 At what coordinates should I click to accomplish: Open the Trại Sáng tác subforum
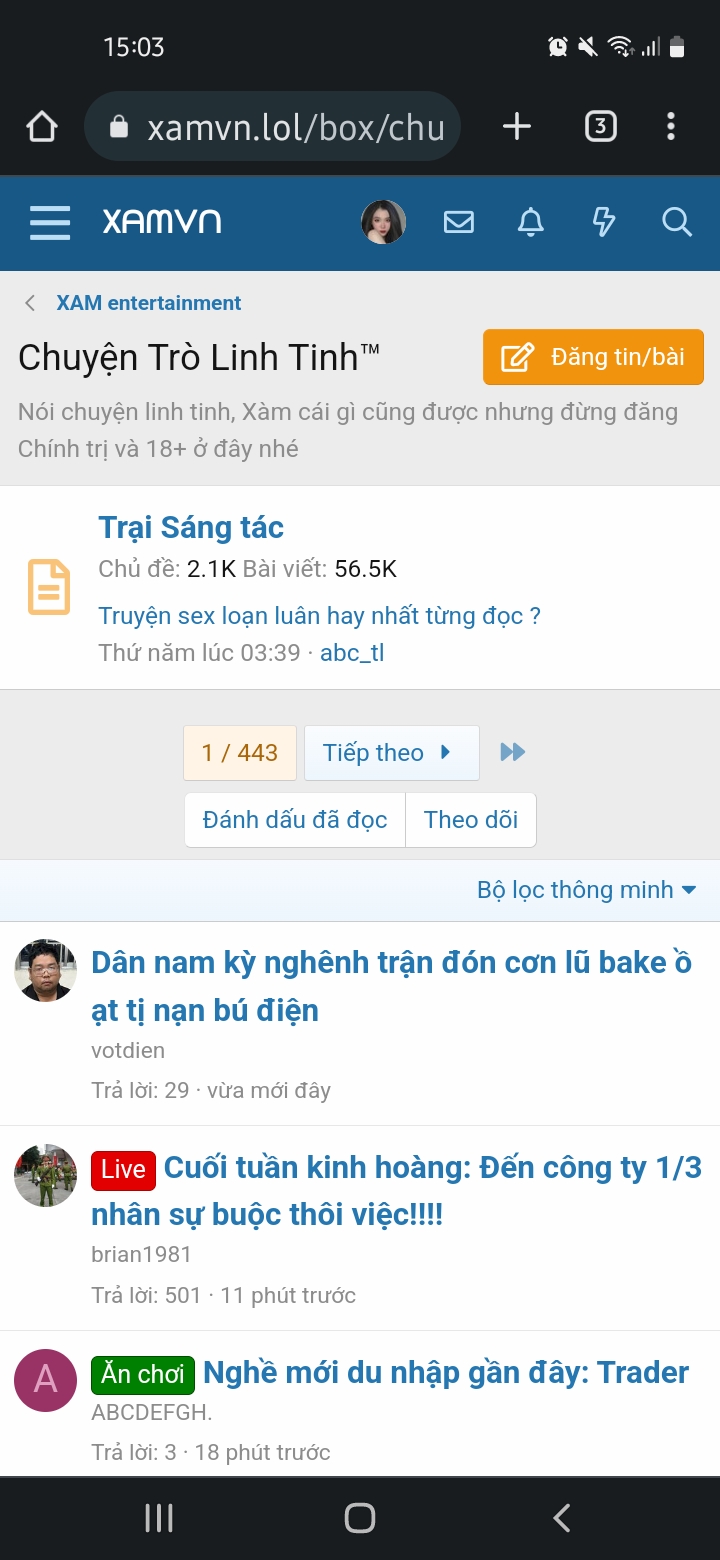191,527
